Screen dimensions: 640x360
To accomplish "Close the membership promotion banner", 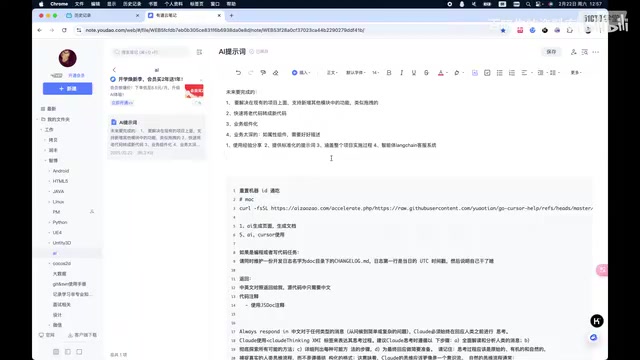I will point(201,81).
